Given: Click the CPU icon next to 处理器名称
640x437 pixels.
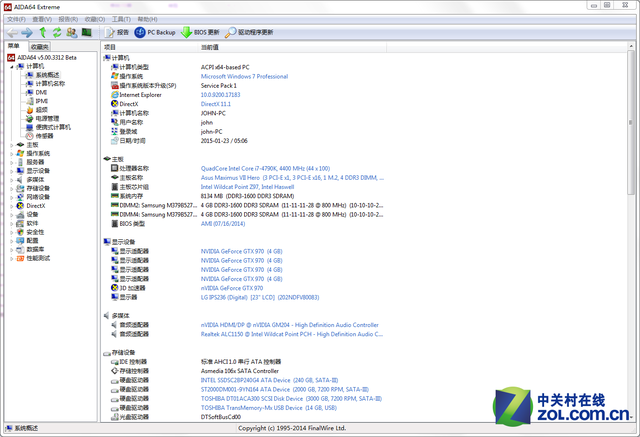Looking at the screenshot, I should coord(115,168).
